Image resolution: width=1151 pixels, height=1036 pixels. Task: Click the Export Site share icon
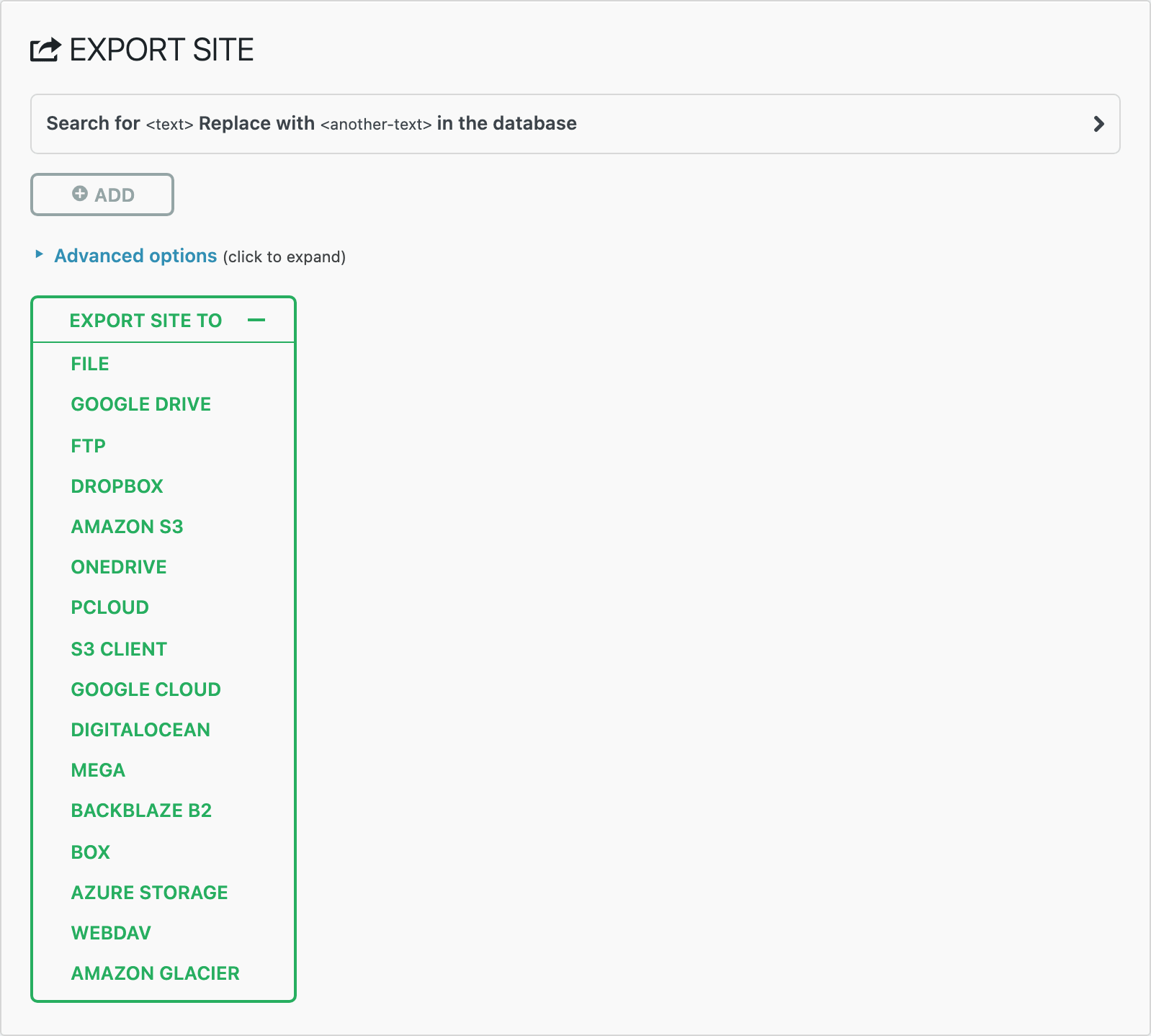click(x=45, y=50)
